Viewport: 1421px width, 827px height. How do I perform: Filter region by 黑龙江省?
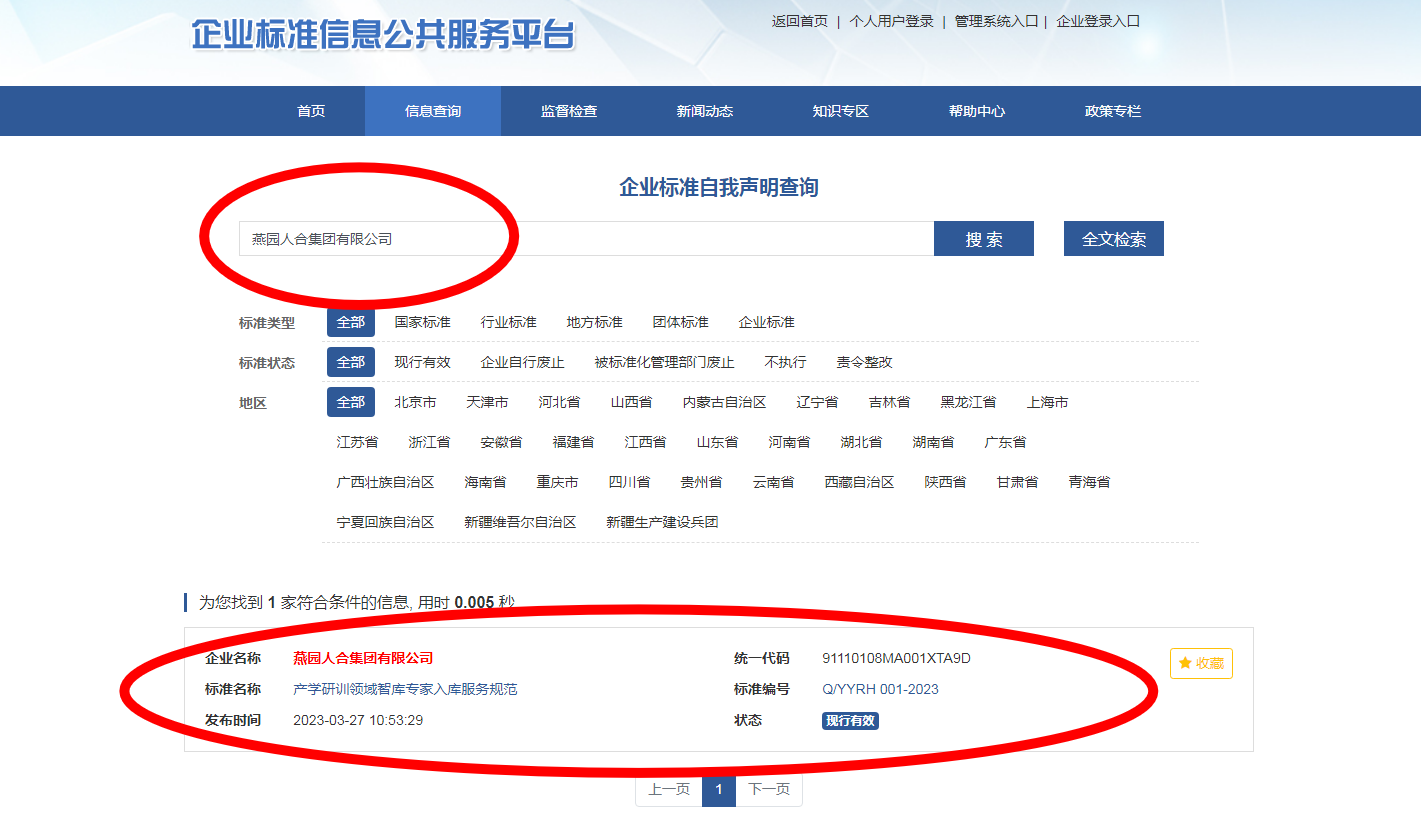click(x=969, y=402)
